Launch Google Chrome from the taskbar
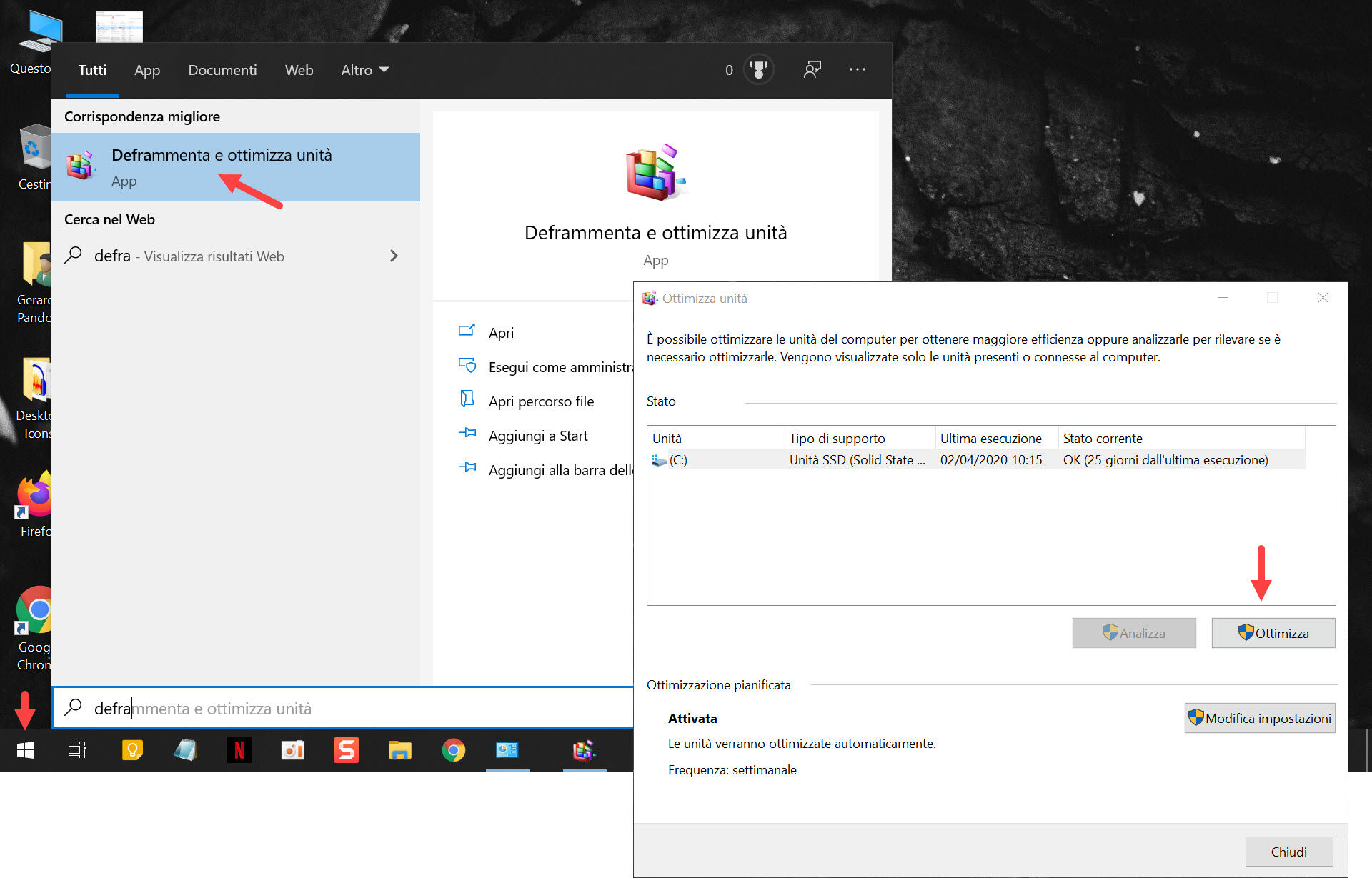Image resolution: width=1372 pixels, height=878 pixels. (453, 750)
